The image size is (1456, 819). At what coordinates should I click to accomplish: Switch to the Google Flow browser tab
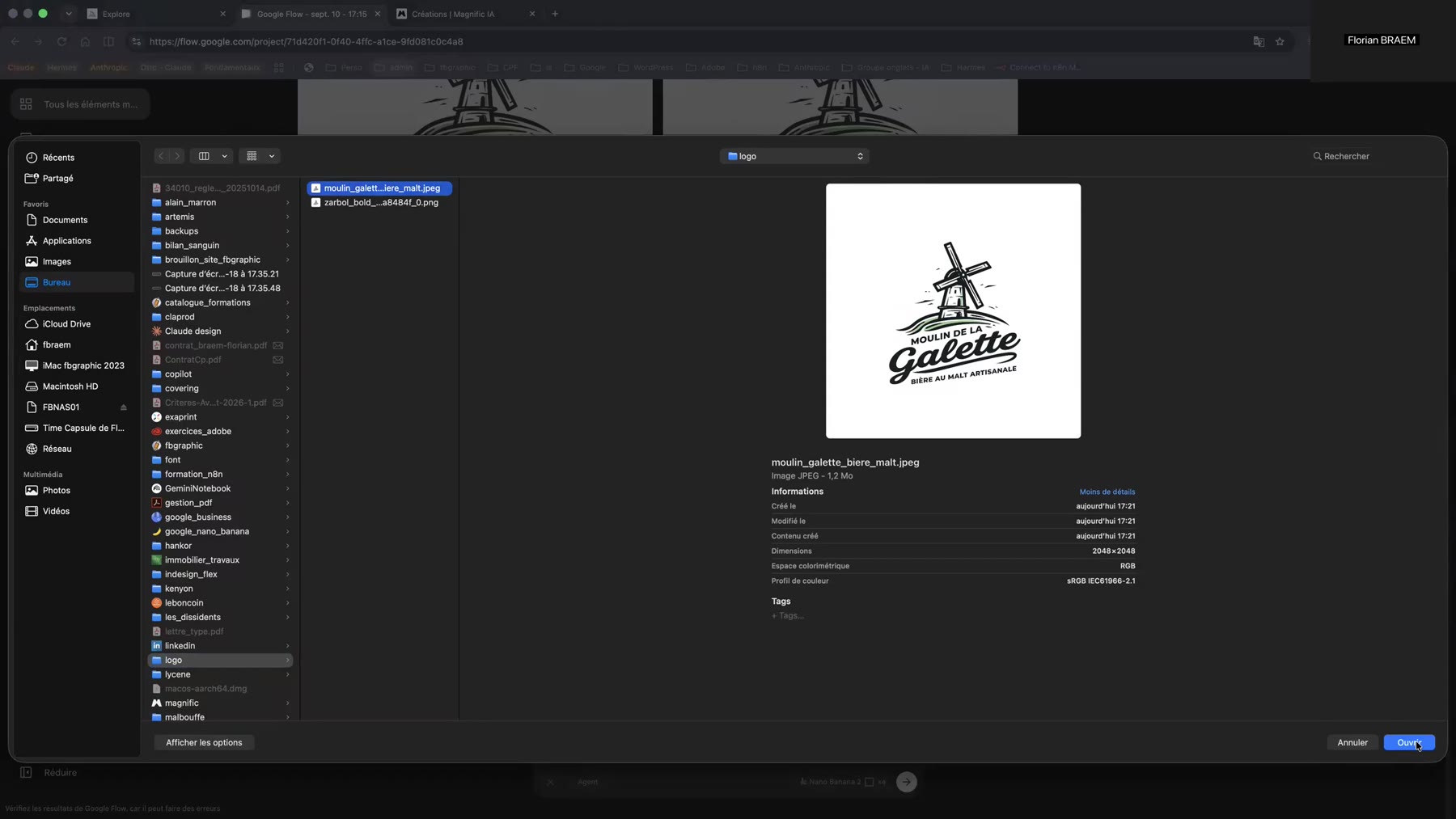click(x=311, y=14)
